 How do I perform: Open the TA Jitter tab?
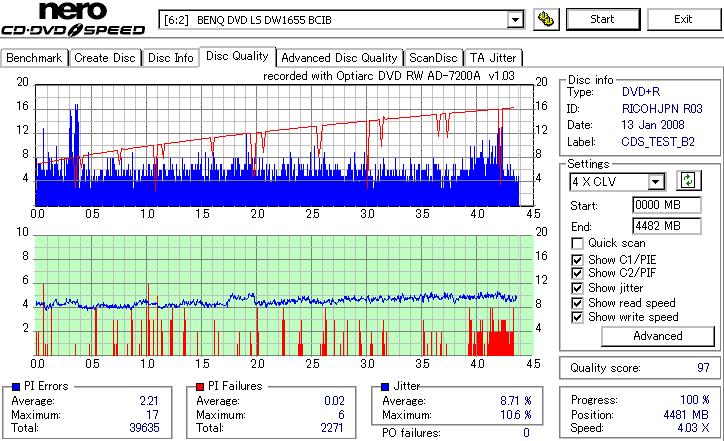point(493,58)
